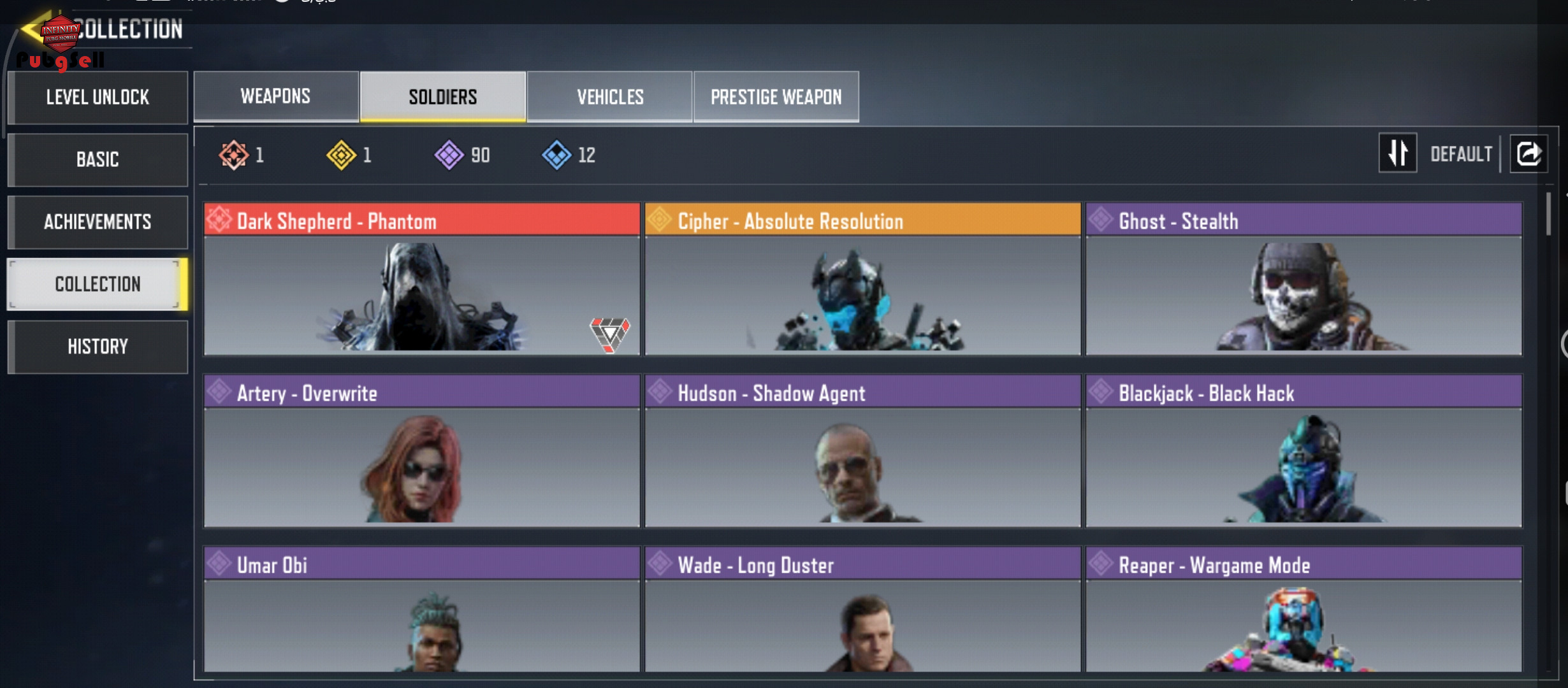Select the red mythic rarity filter icon
Viewport: 1568px width, 688px height.
point(233,155)
